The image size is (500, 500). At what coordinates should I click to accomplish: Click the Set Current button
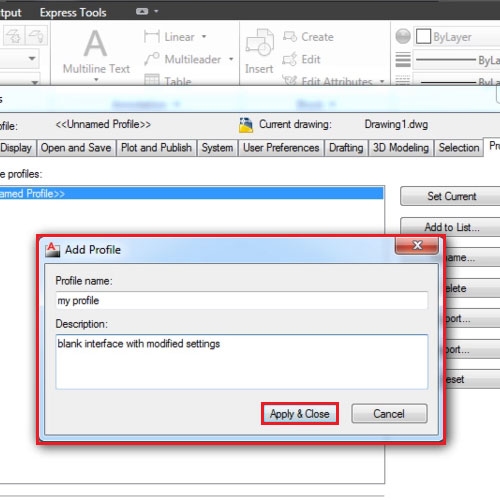point(450,196)
